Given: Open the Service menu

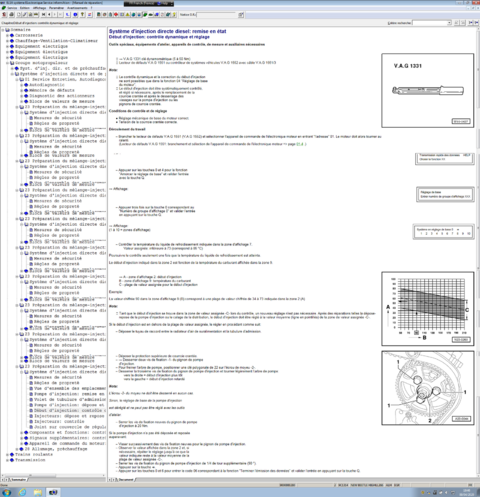Looking at the screenshot, I should tap(12, 8).
